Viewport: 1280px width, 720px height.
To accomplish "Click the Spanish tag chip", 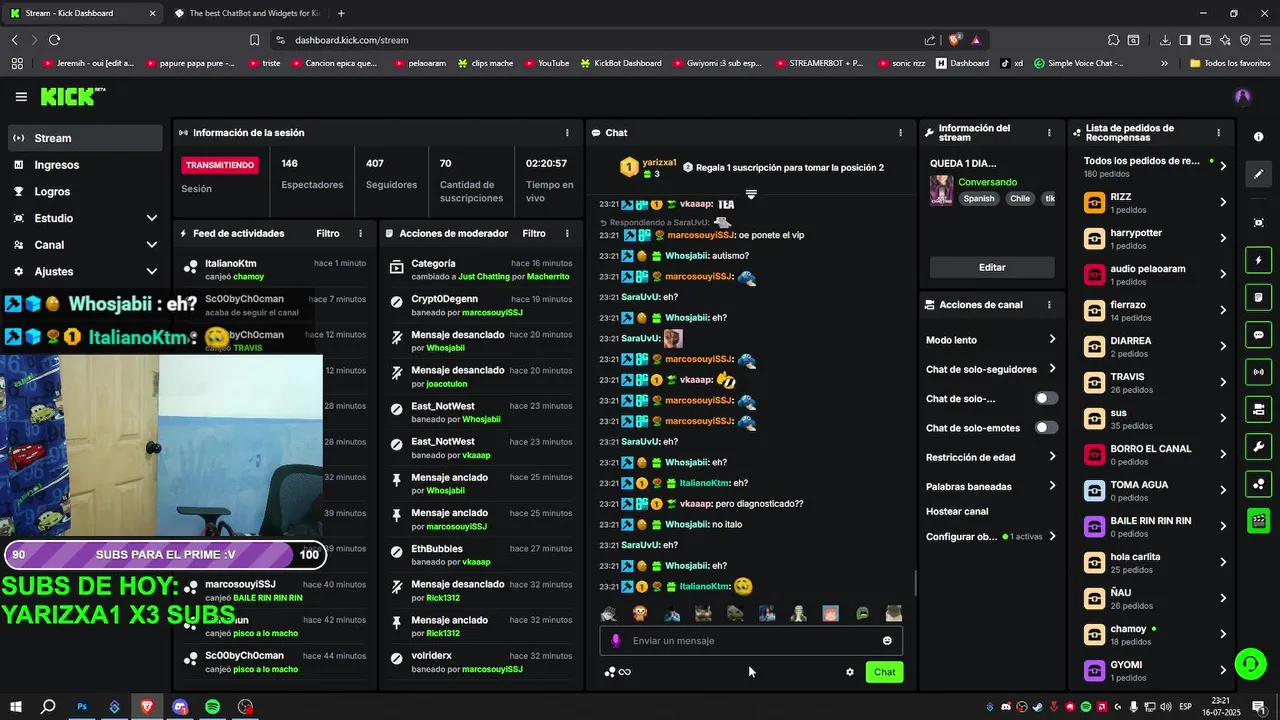I will 979,198.
